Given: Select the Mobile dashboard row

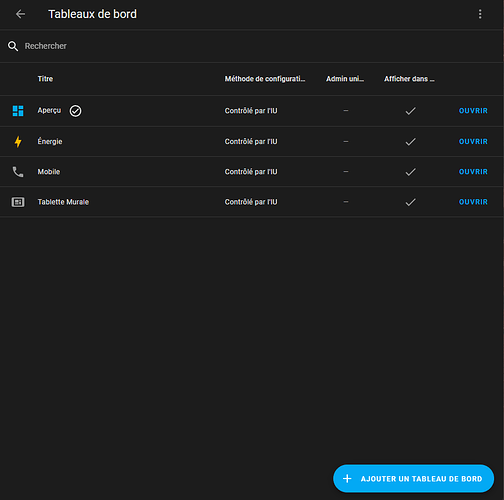Looking at the screenshot, I should click(252, 172).
